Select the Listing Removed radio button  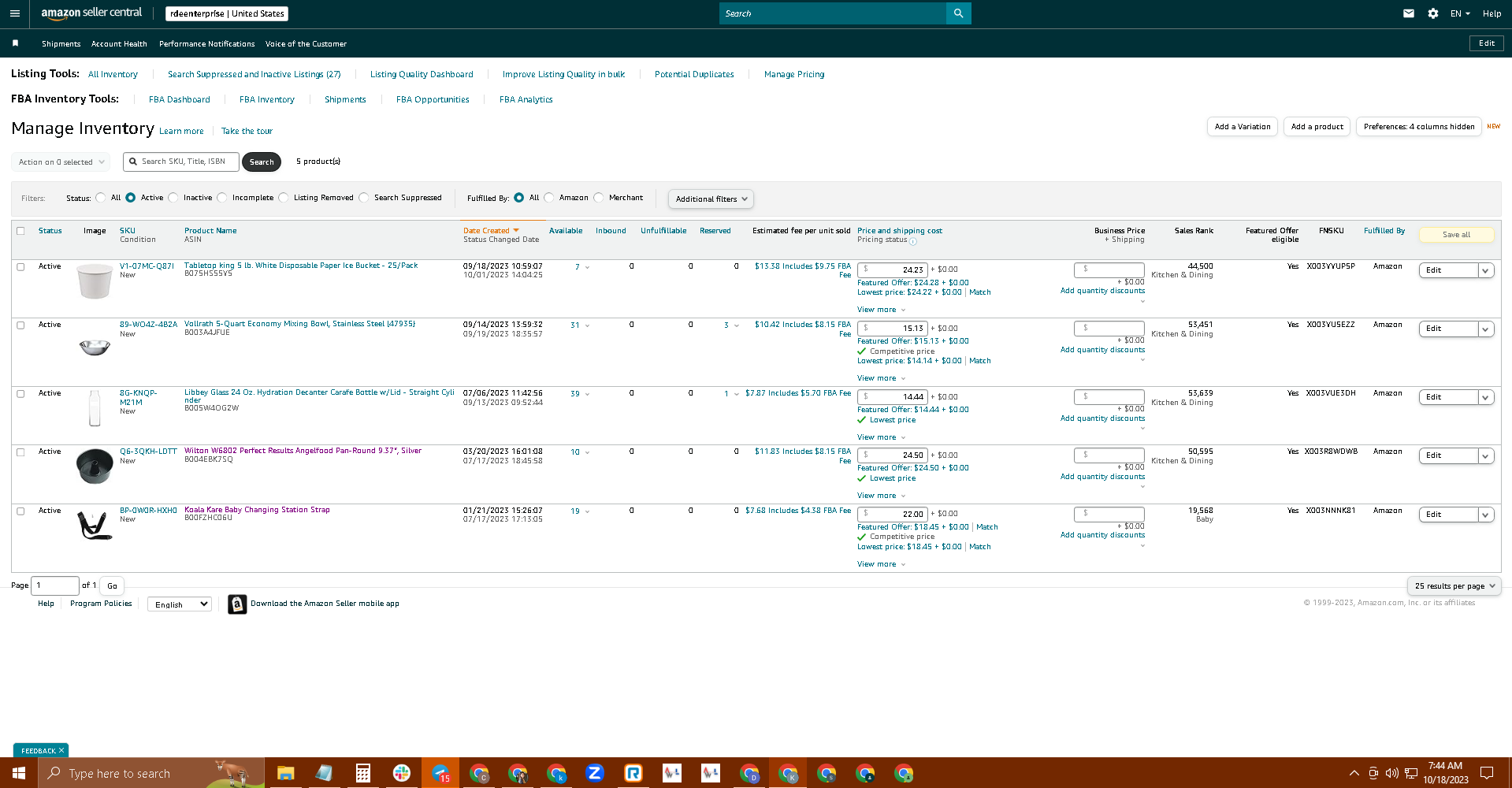click(x=284, y=198)
